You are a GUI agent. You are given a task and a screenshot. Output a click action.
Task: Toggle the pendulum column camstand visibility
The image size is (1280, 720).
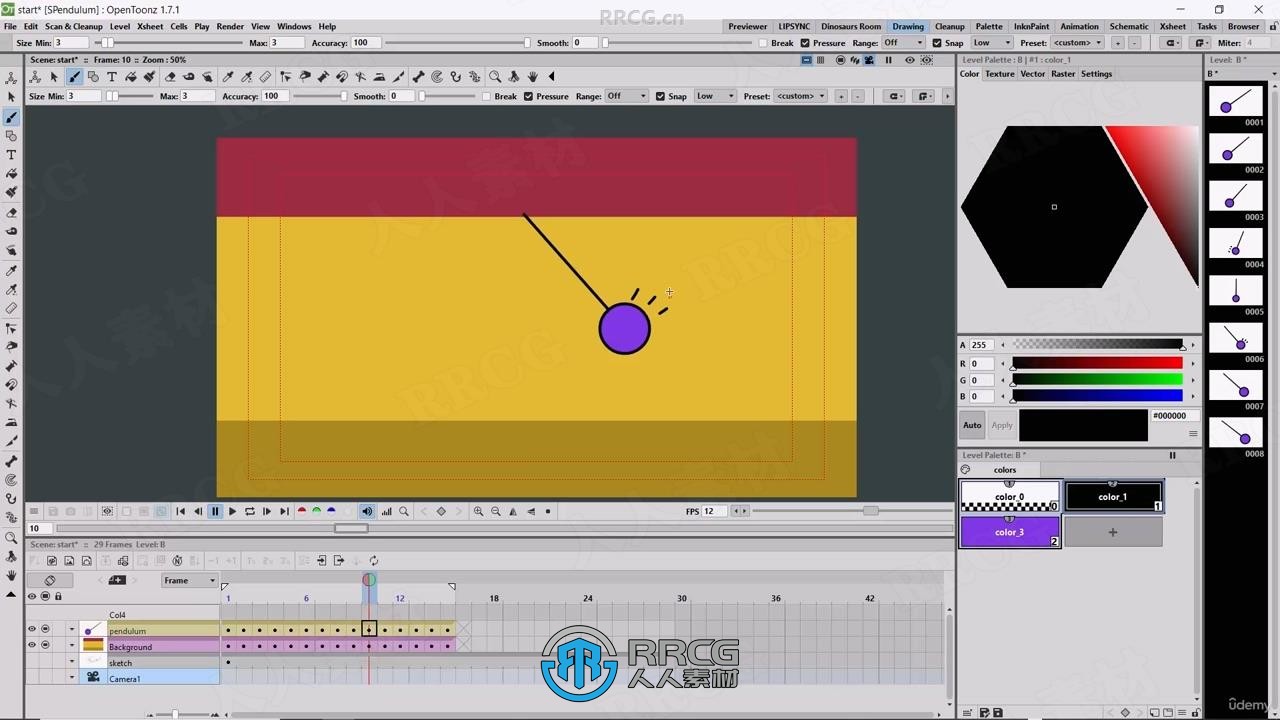(45, 629)
